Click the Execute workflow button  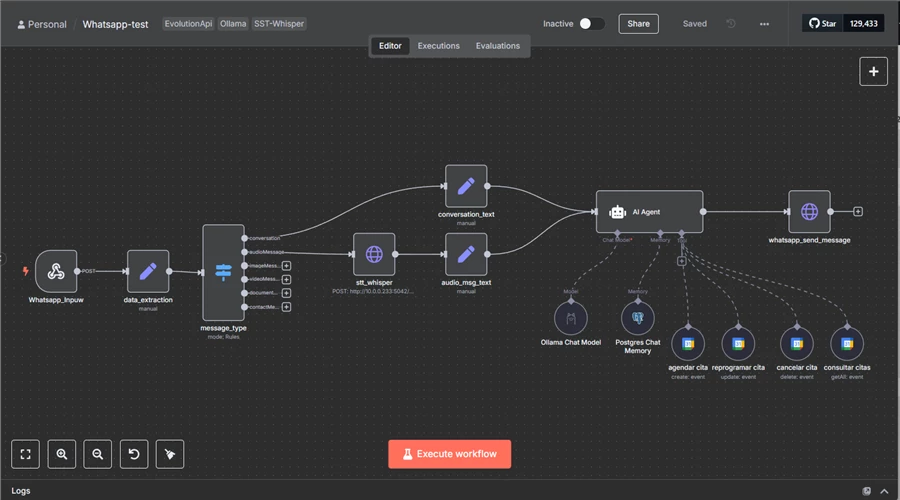(x=449, y=454)
